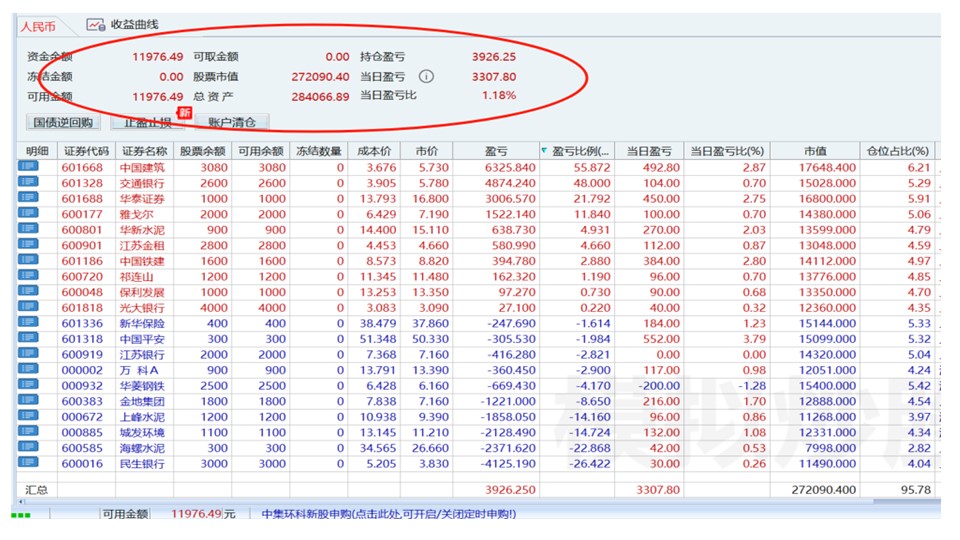The image size is (960, 540).
Task: Open detail icon for 600585 海螺水泥
Action: 29,447
